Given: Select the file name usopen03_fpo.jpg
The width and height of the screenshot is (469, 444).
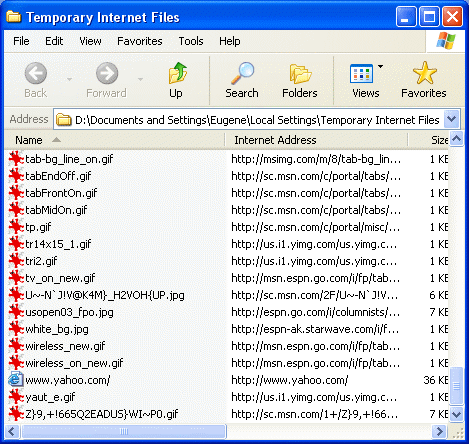Looking at the screenshot, I should coord(69,312).
